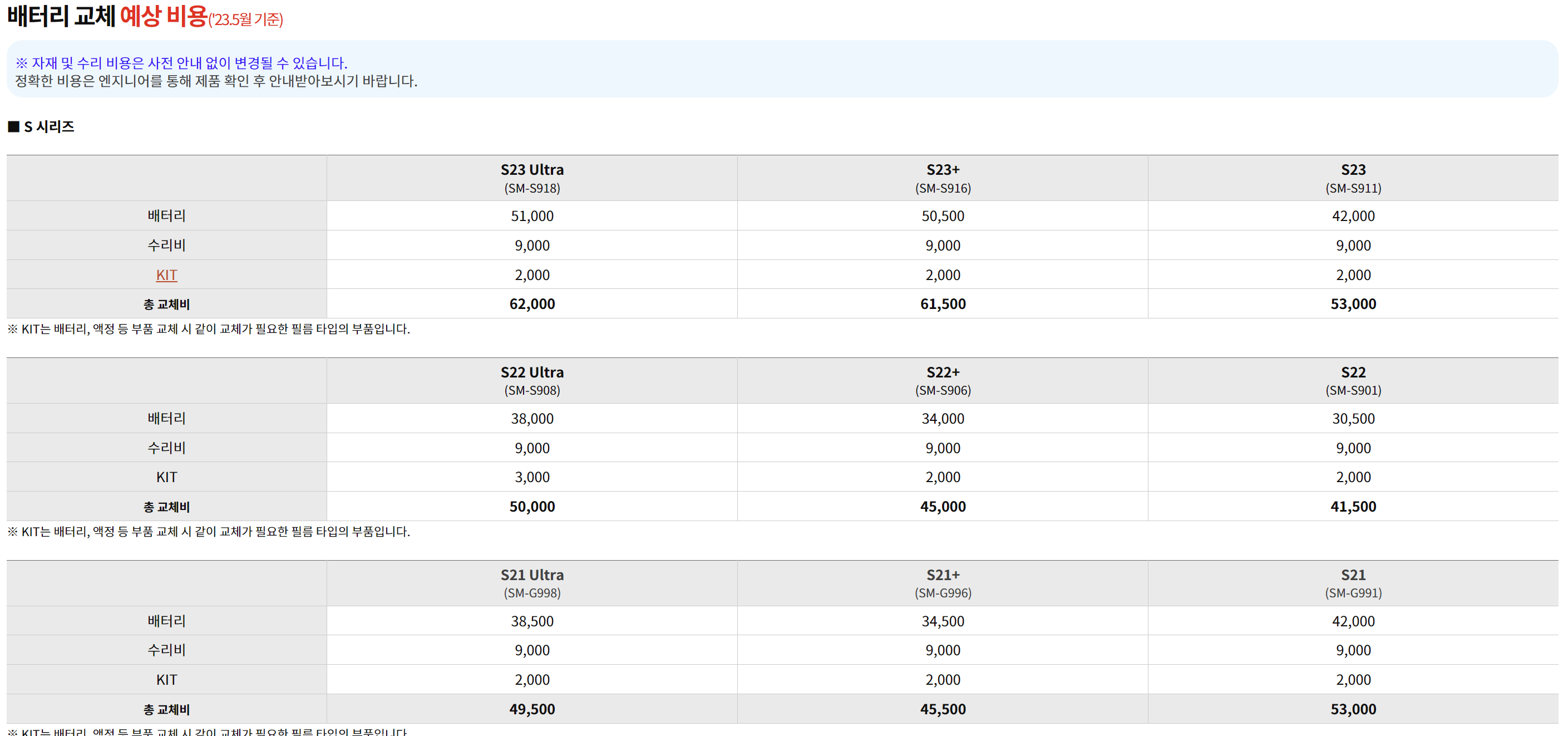This screenshot has height=736, width=1568.
Task: Click the S21 SM-G991 header cell
Action: [x=1353, y=583]
